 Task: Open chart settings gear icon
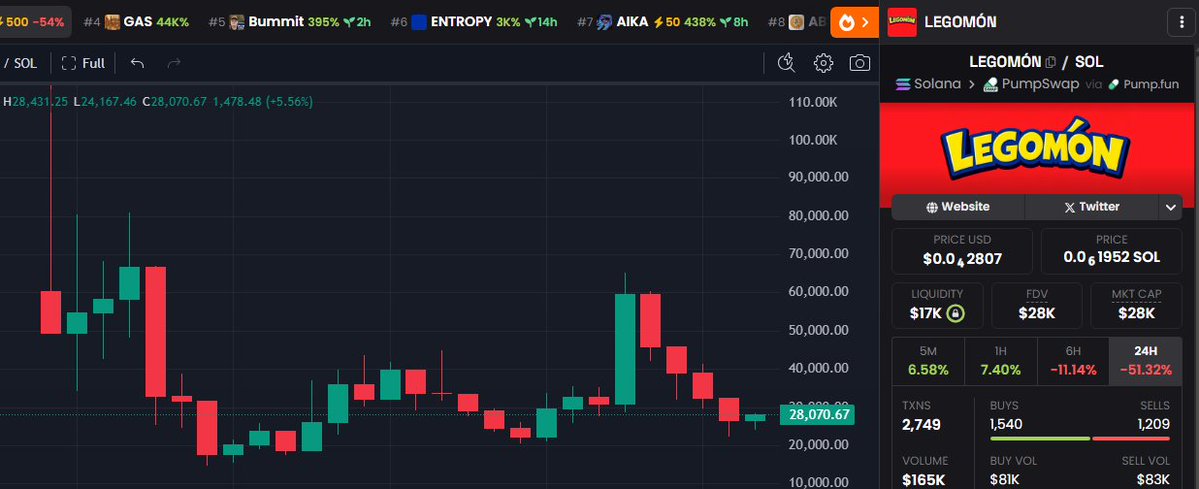(823, 63)
